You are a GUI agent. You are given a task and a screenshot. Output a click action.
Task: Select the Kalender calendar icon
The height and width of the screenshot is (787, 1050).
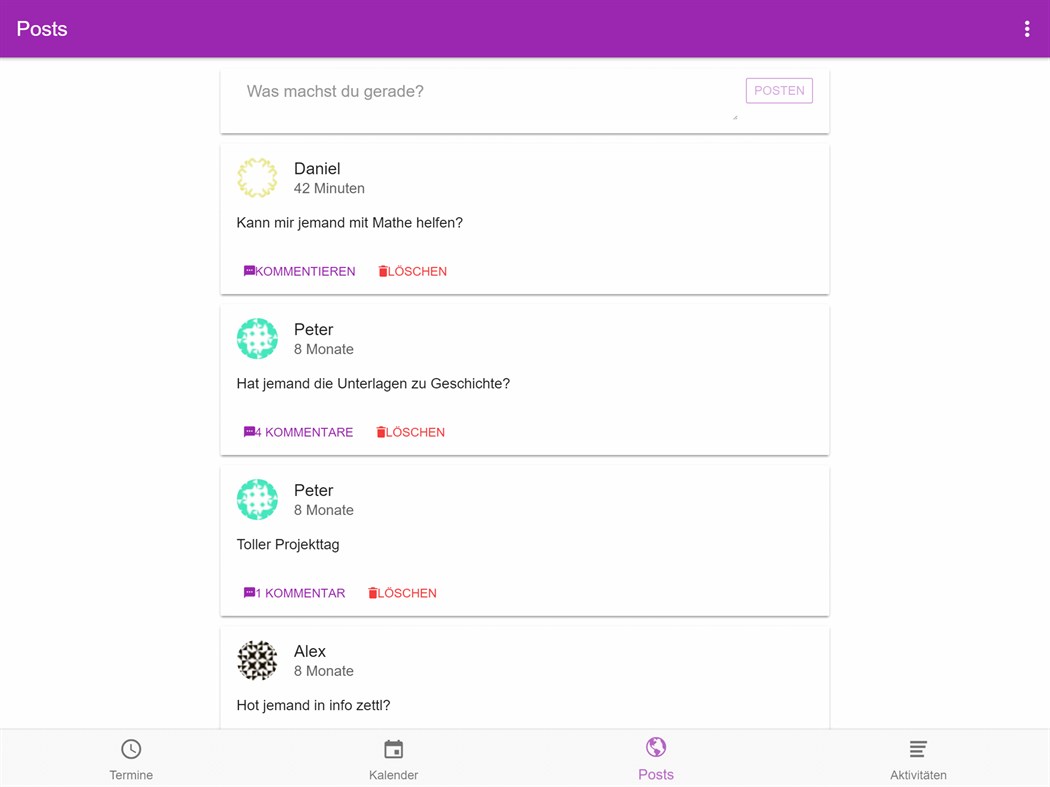coord(393,748)
